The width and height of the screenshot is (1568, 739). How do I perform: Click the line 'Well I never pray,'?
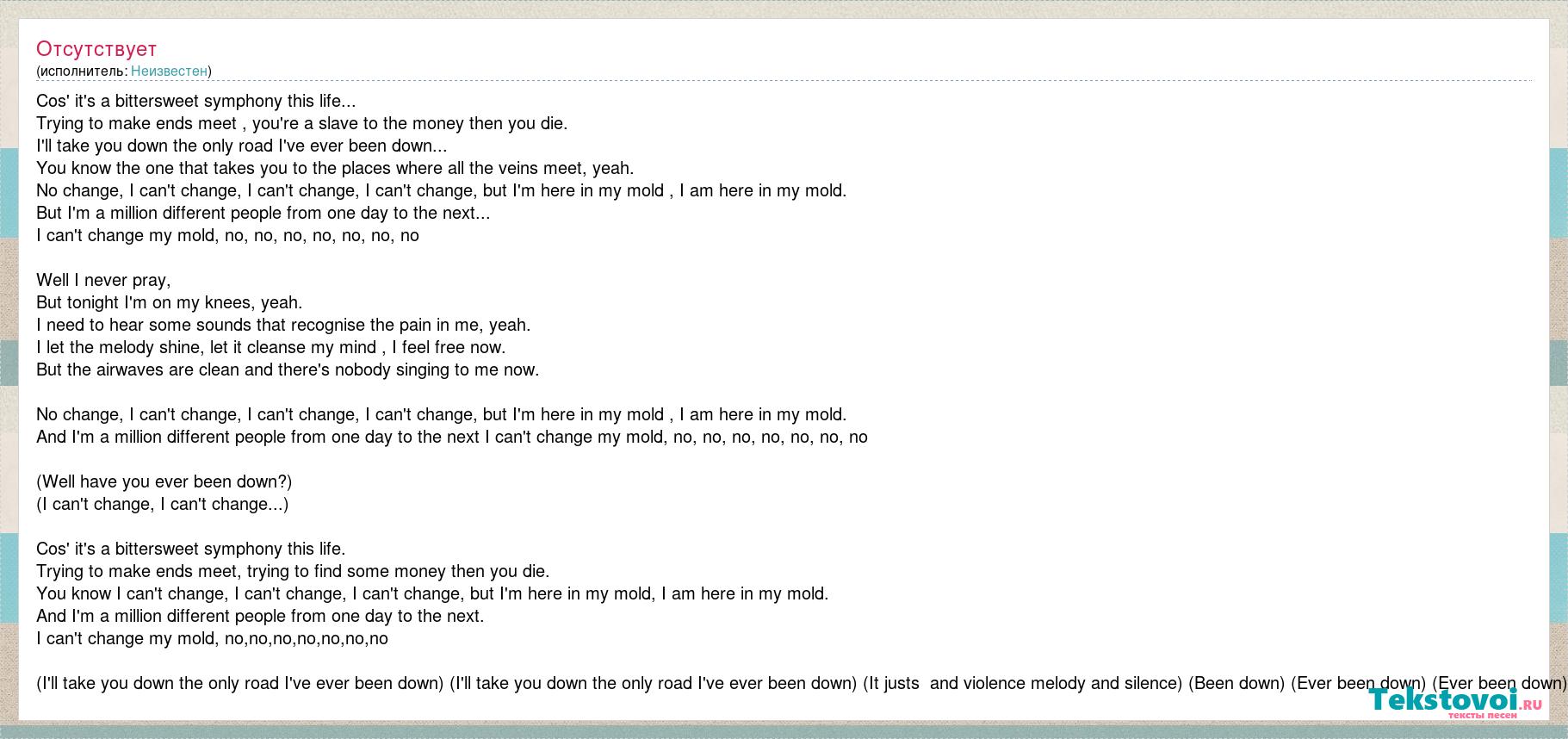pos(103,280)
